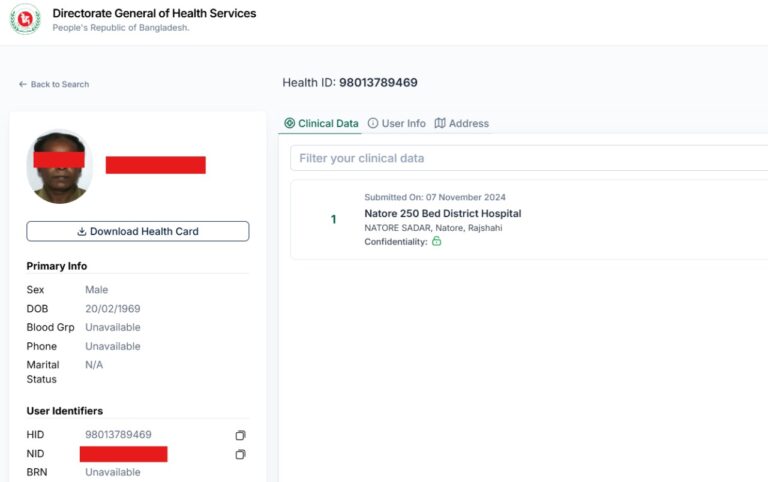The height and width of the screenshot is (482, 768).
Task: Select record number 1 in clinical list
Action: (333, 220)
